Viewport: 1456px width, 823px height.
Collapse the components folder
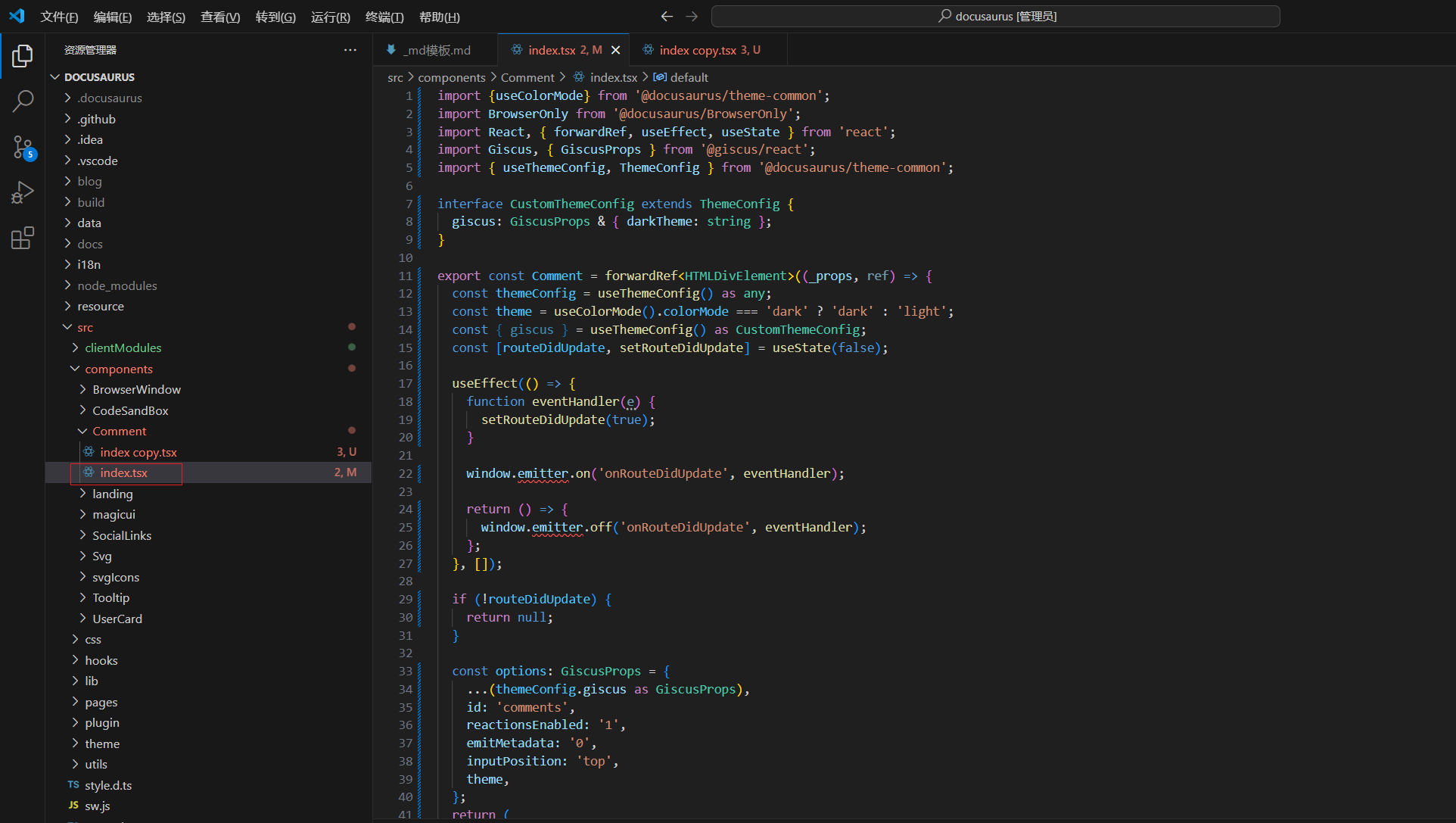coord(209,369)
